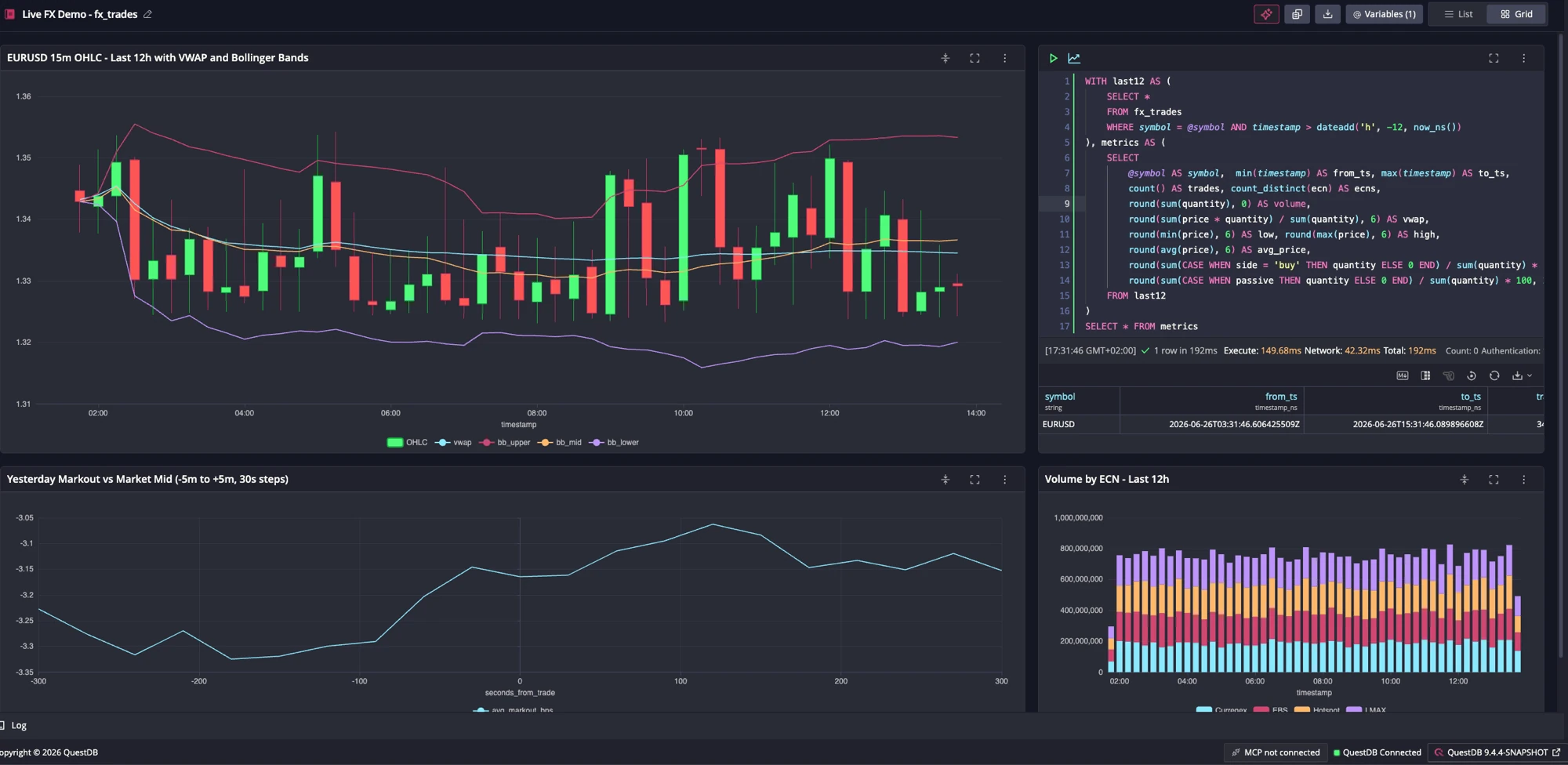
Task: Click the from_ts column header
Action: pyautogui.click(x=1211, y=401)
